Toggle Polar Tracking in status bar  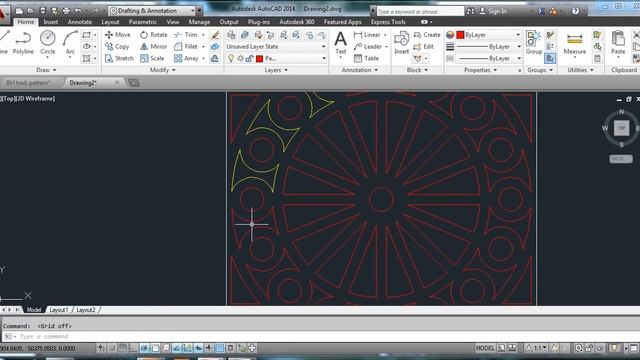(144, 348)
